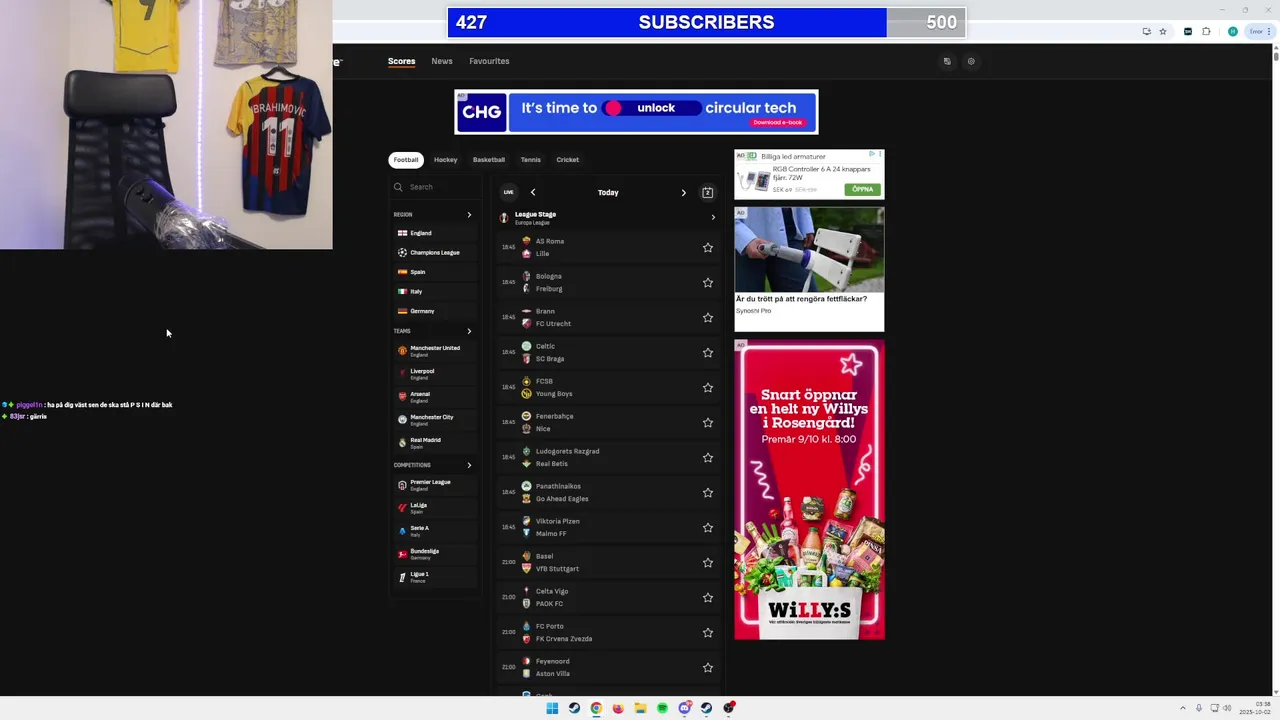This screenshot has width=1280, height=720.
Task: Select the Football sport tab
Action: (406, 160)
